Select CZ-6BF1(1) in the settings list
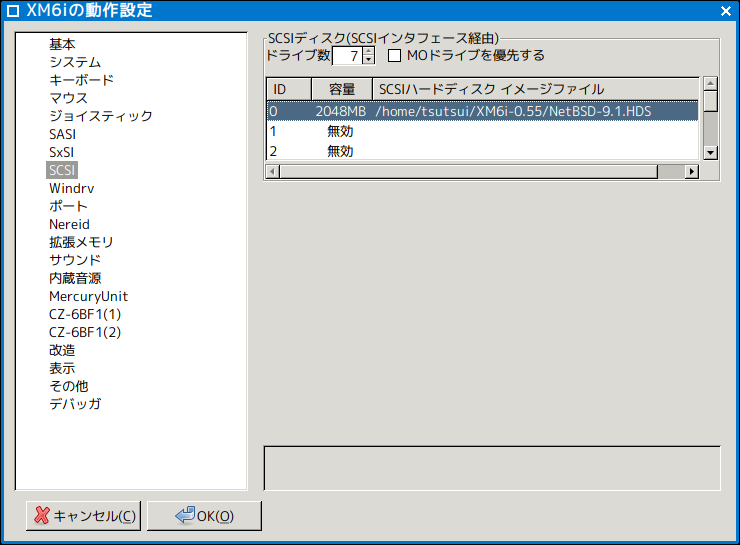 [x=85, y=314]
